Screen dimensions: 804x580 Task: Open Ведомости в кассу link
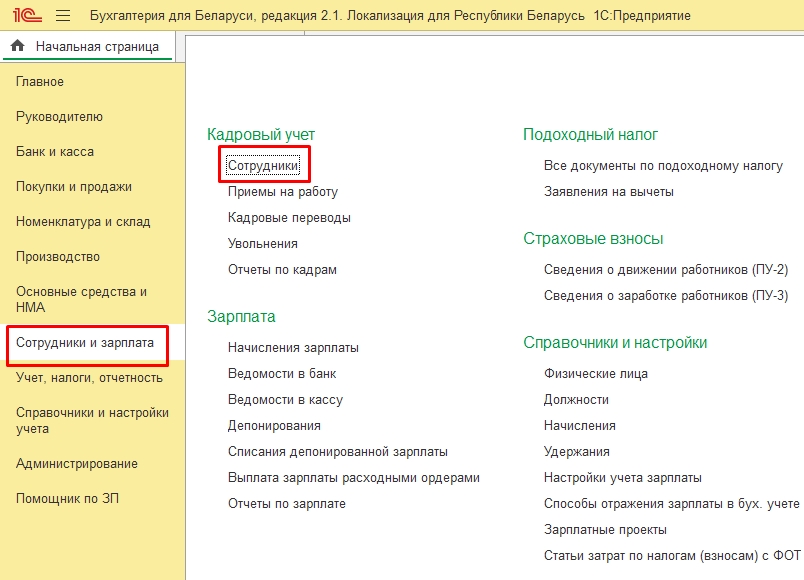coord(286,400)
